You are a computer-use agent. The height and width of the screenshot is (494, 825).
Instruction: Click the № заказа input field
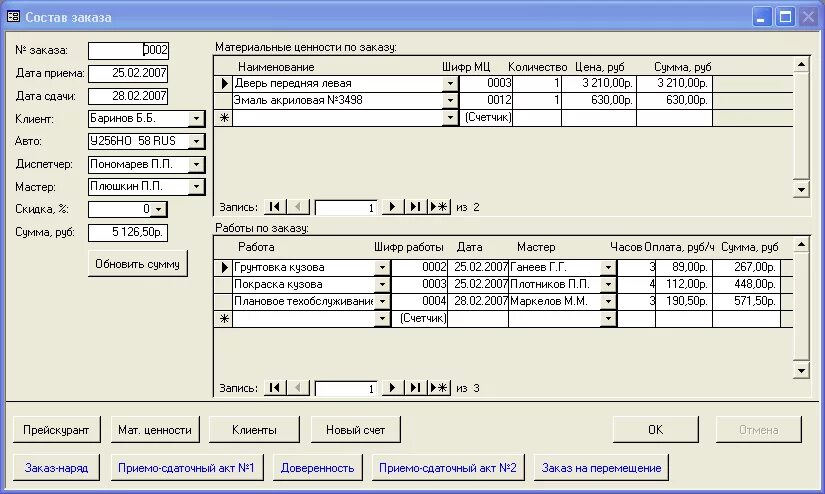pyautogui.click(x=128, y=51)
